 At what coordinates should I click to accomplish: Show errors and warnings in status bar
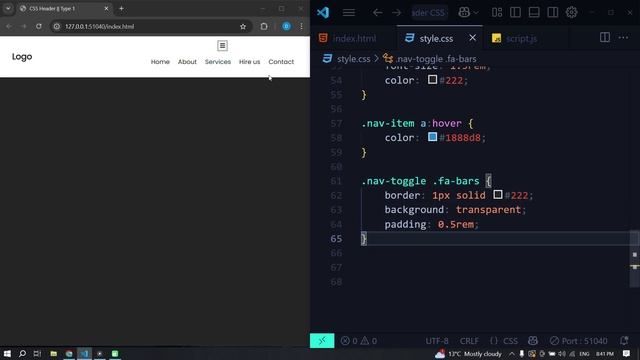pyautogui.click(x=358, y=340)
